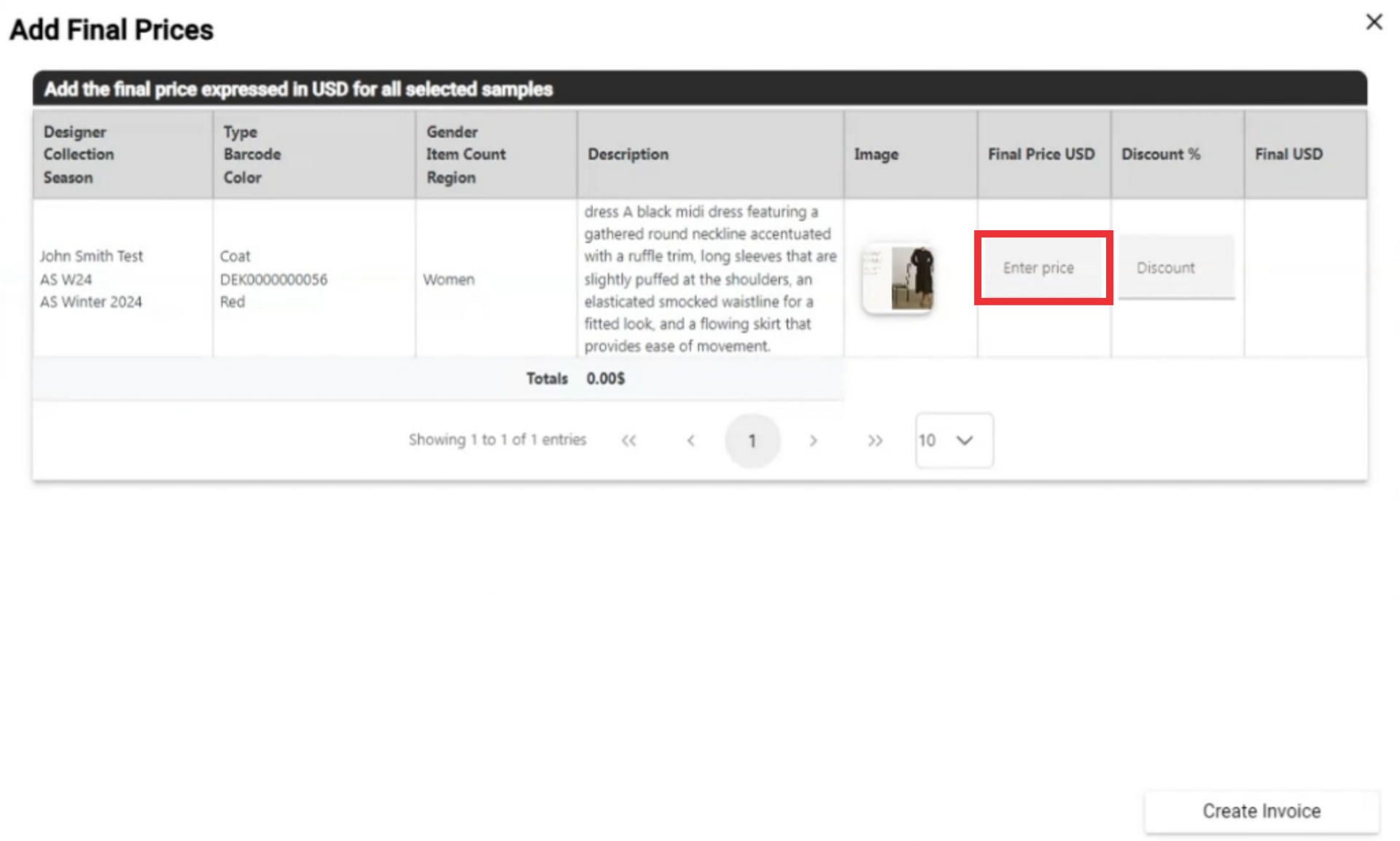
Task: Close the Add Final Prices dialog
Action: click(1374, 23)
